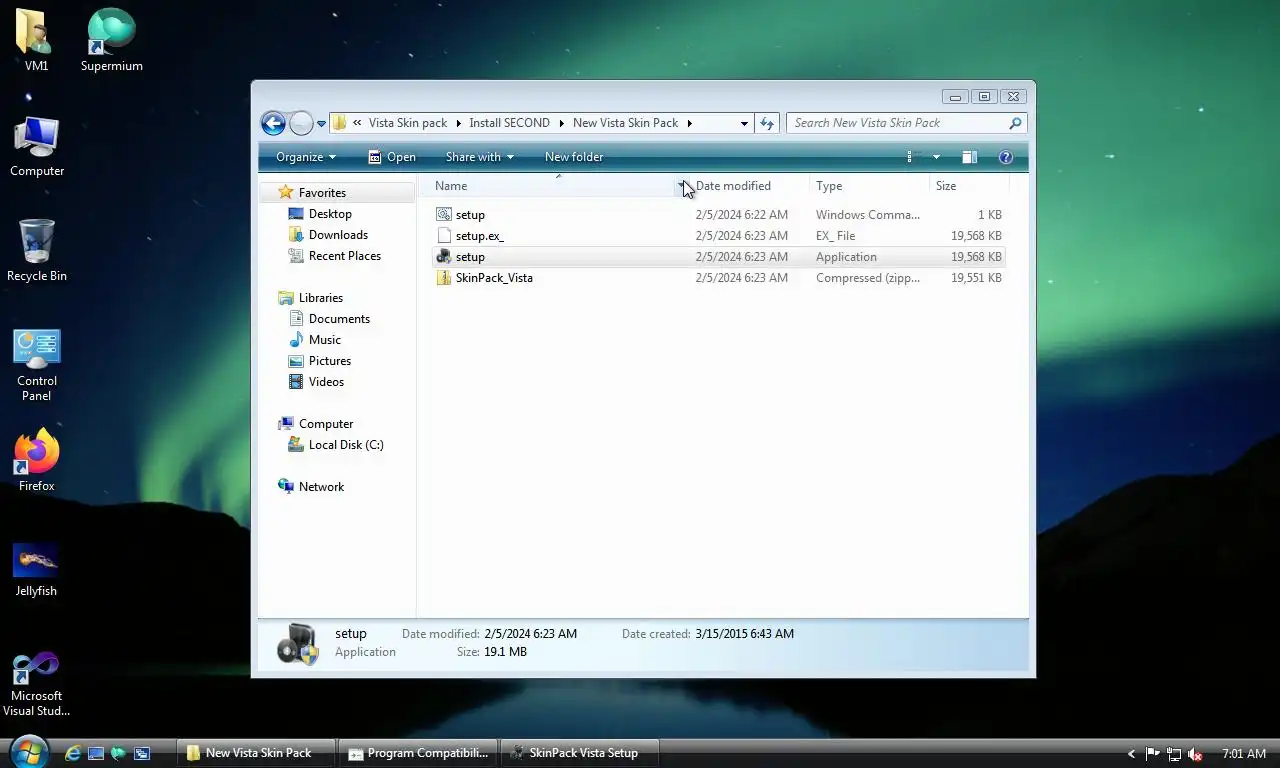
Task: Select Network in navigation pane
Action: point(321,487)
